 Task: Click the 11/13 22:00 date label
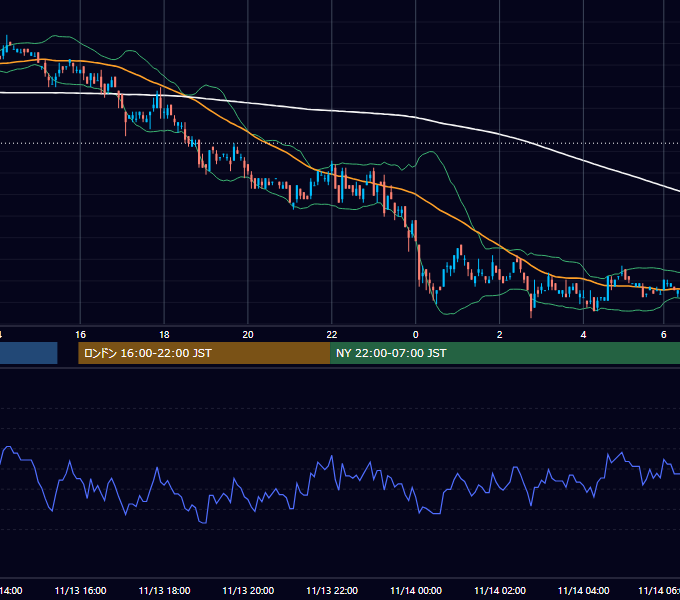point(332,590)
